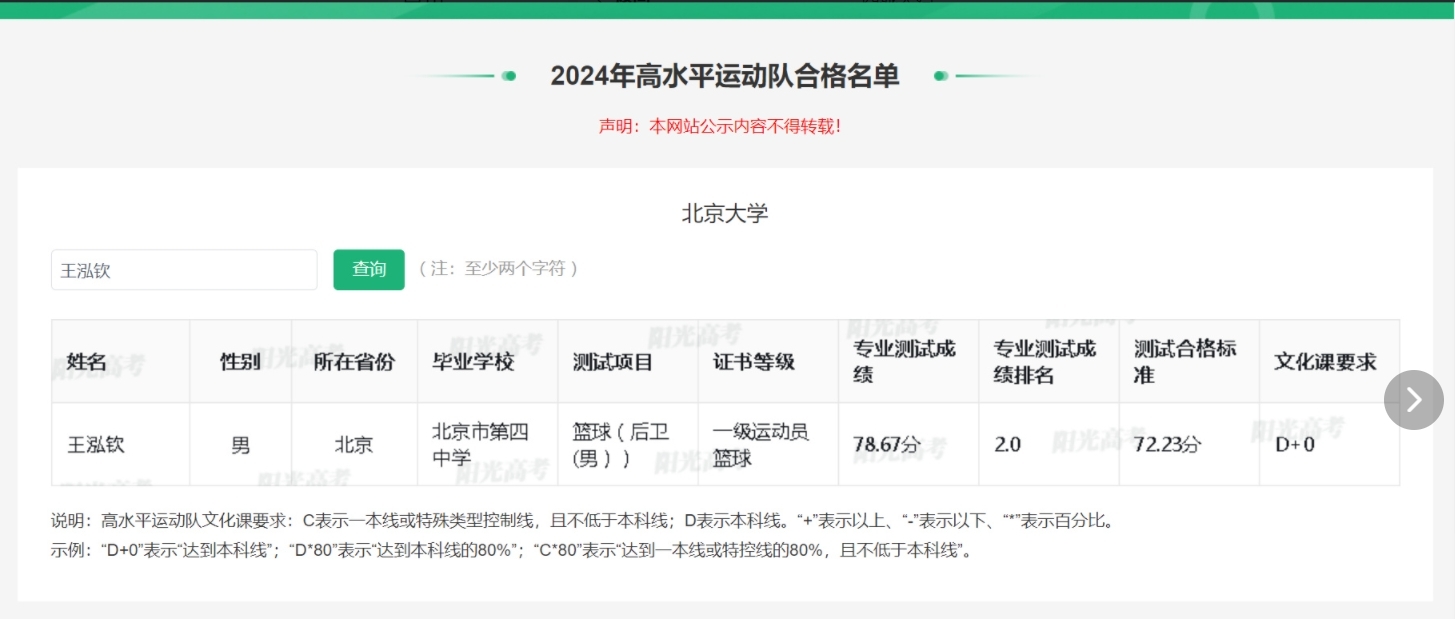Screen dimensions: 1455x619
Task: Click the 文化课要求 column header
Action: tap(1329, 362)
